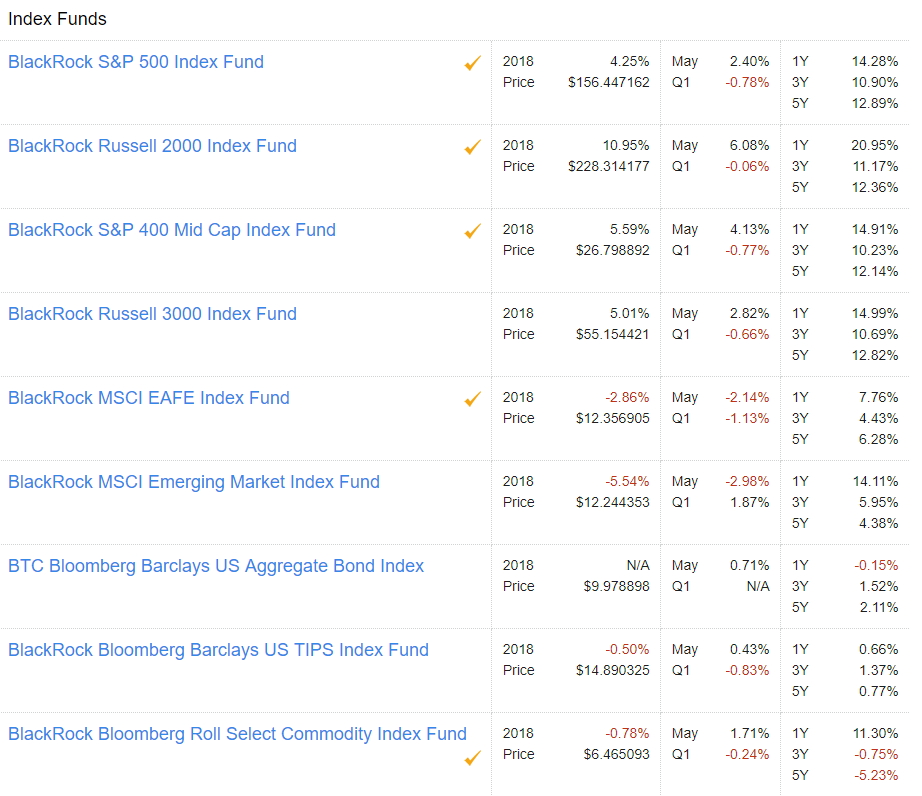Click the $156.447162 price value
The width and height of the screenshot is (922, 796).
click(x=609, y=83)
